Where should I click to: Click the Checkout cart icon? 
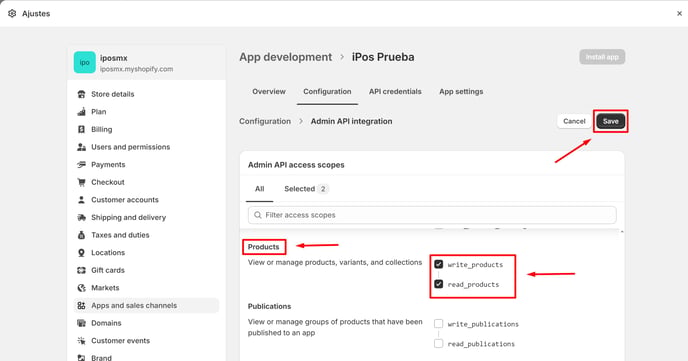coord(81,182)
